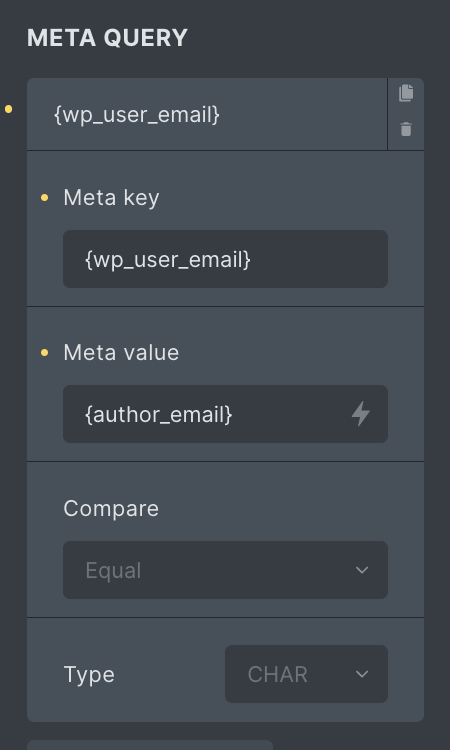The height and width of the screenshot is (750, 450).
Task: Focus the Meta key input field
Action: 225,259
